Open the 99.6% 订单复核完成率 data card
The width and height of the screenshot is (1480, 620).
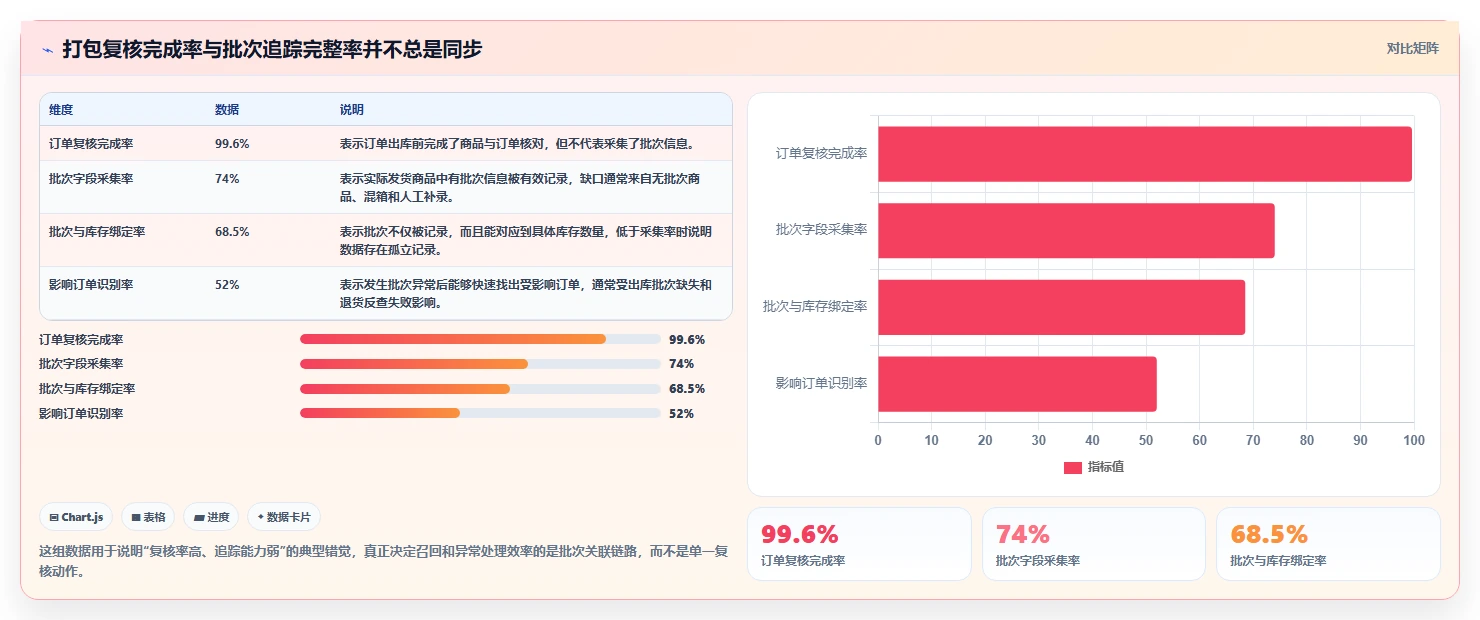pos(859,544)
